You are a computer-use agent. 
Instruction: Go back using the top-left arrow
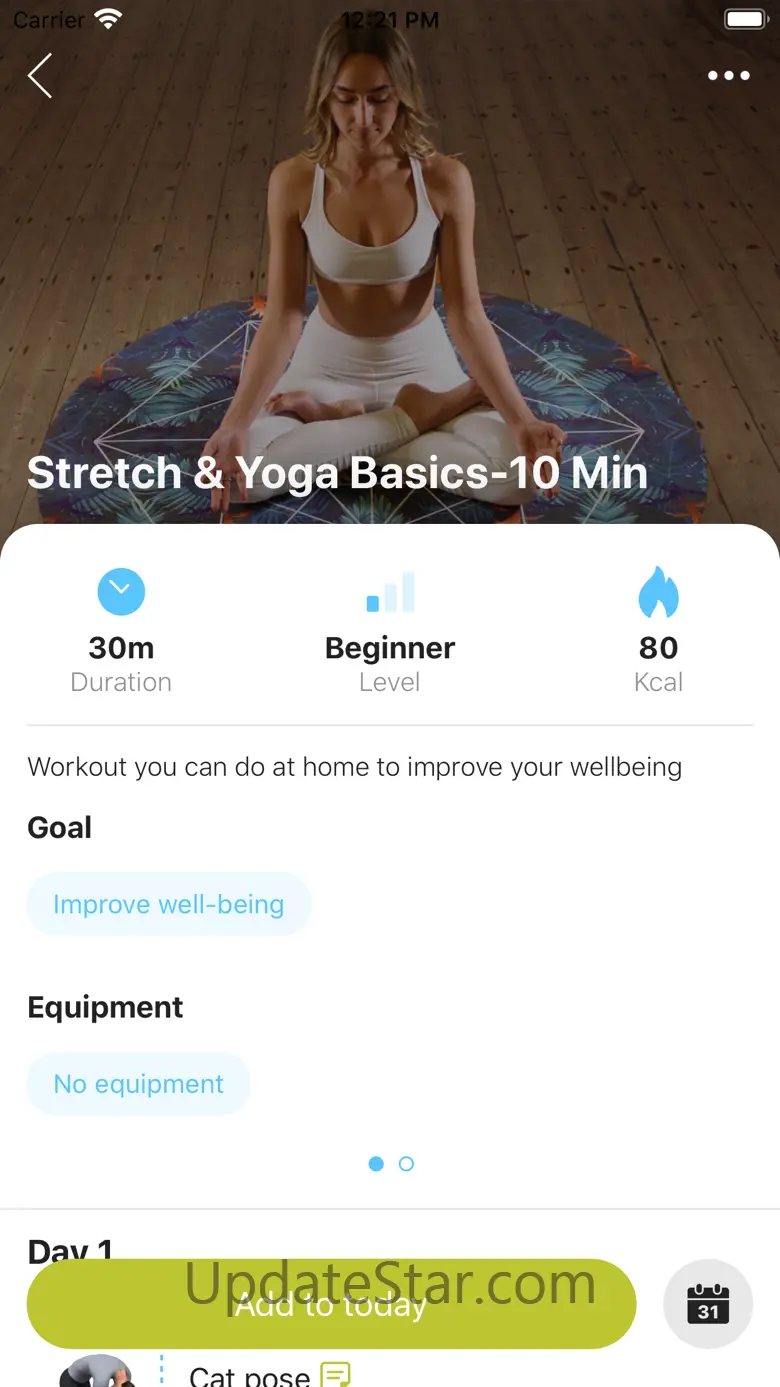(40, 76)
